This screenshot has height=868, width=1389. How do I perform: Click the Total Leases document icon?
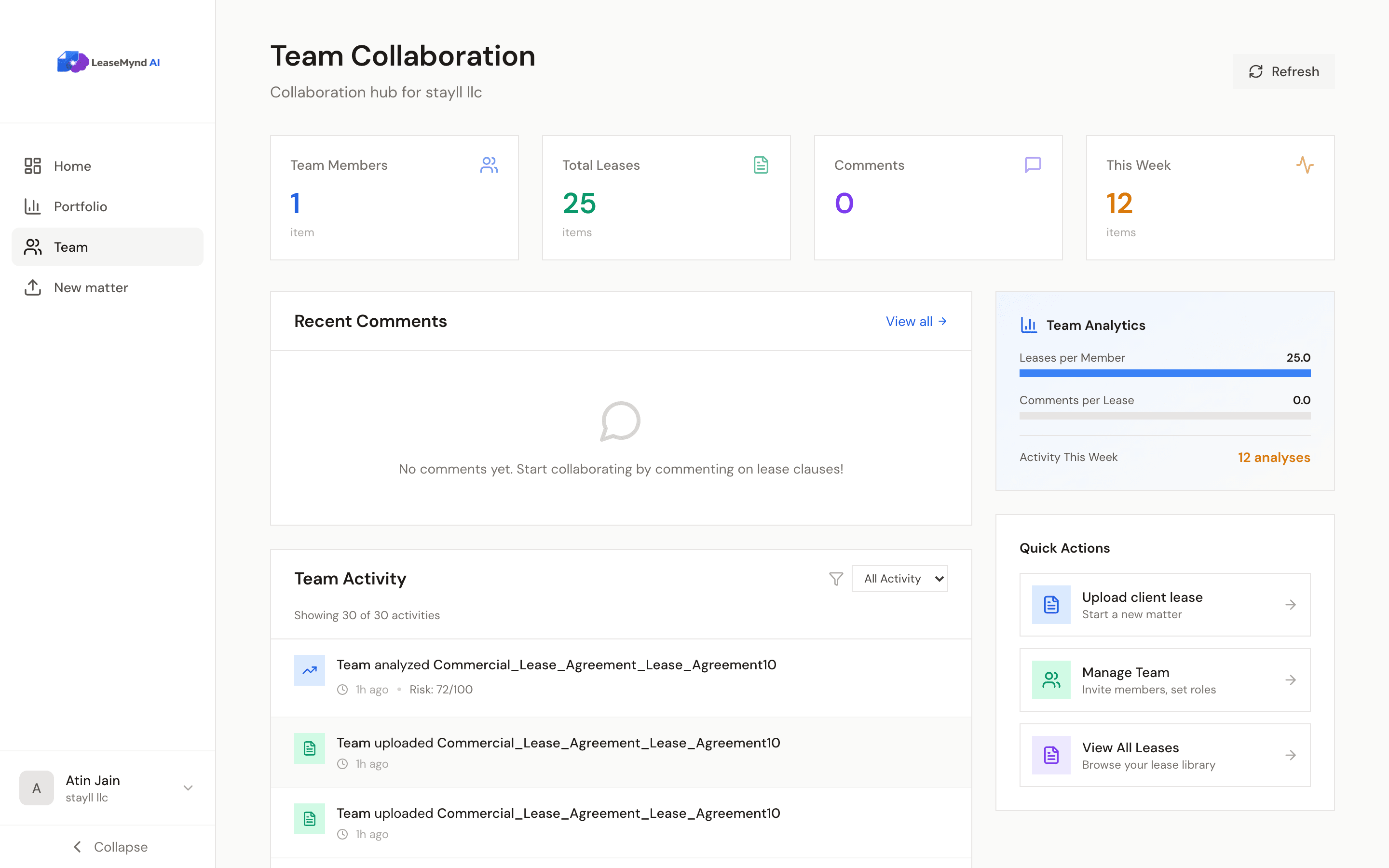point(761,165)
